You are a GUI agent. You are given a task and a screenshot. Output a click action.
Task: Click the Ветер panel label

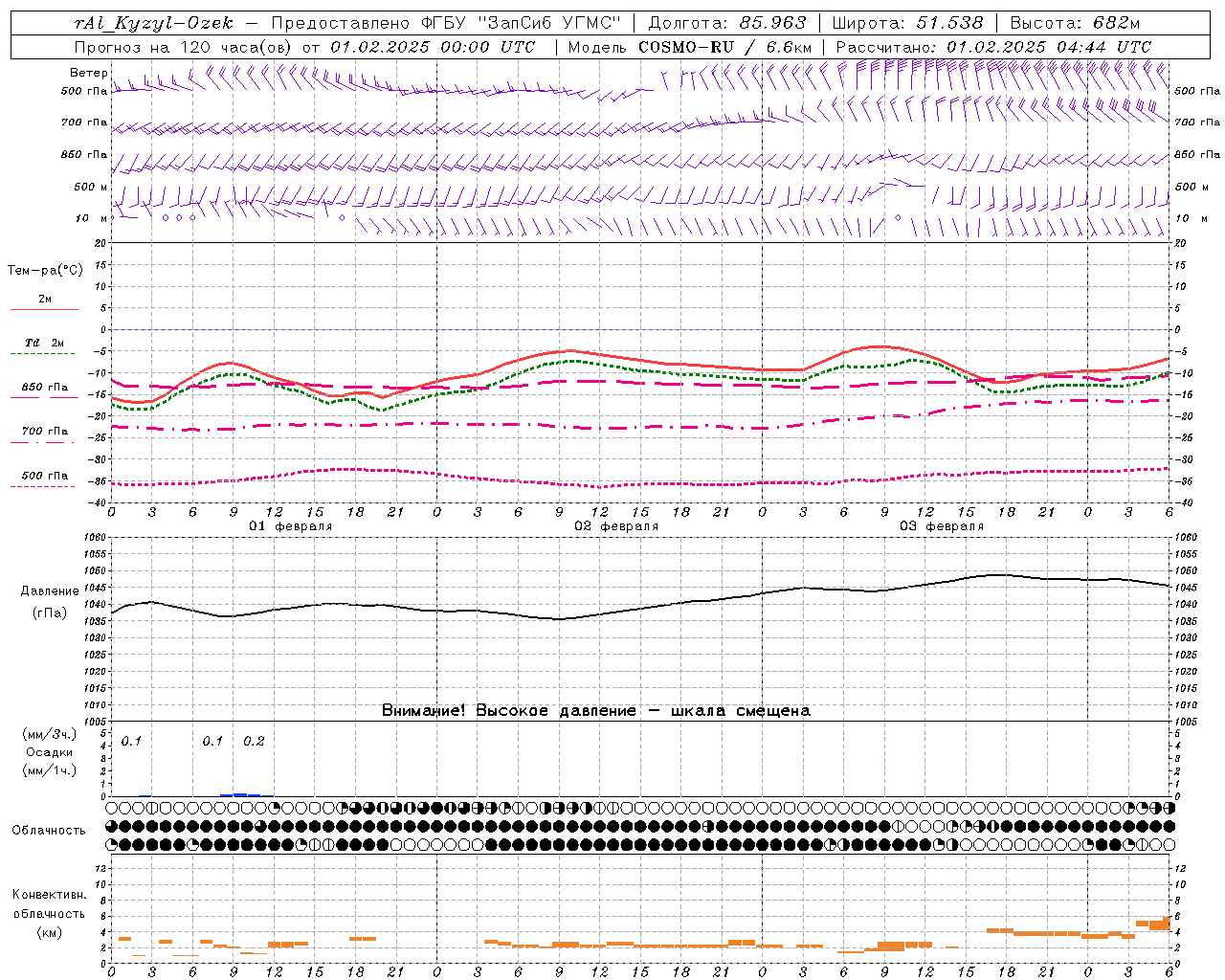[88, 73]
